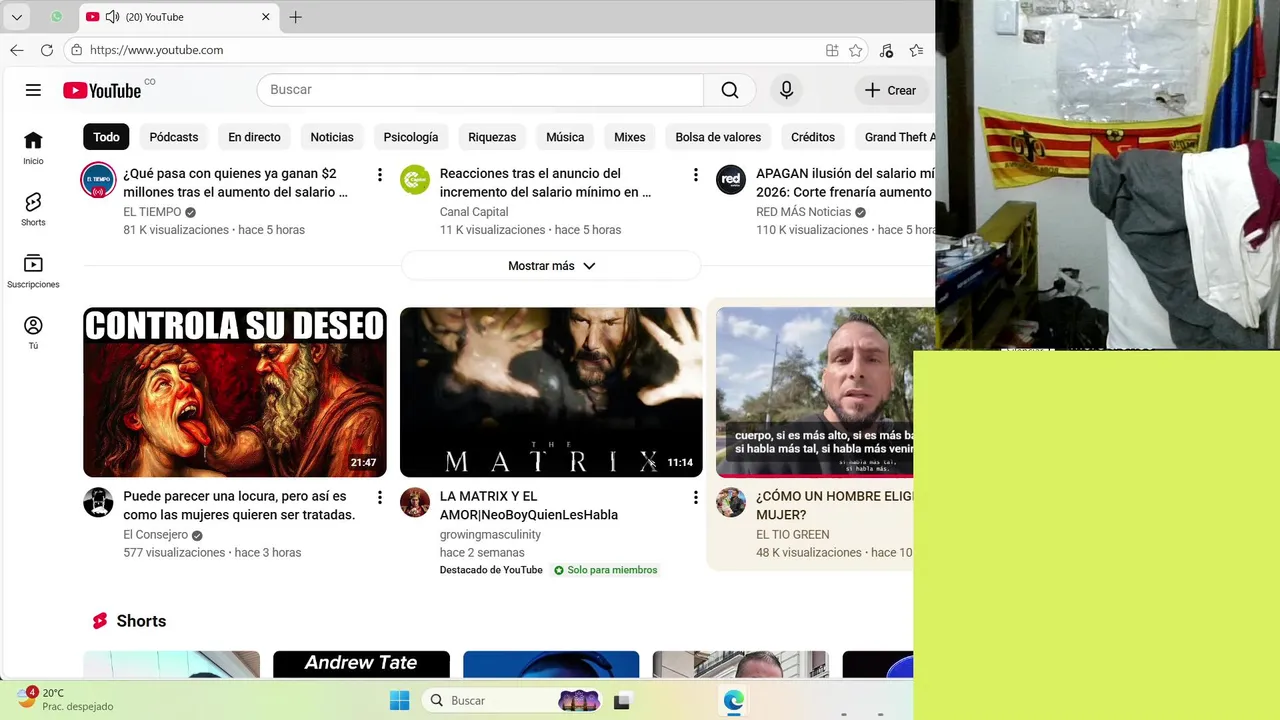Open 'Reacciones tras el anuncio' video title
Image resolution: width=1280 pixels, height=720 pixels.
545,183
